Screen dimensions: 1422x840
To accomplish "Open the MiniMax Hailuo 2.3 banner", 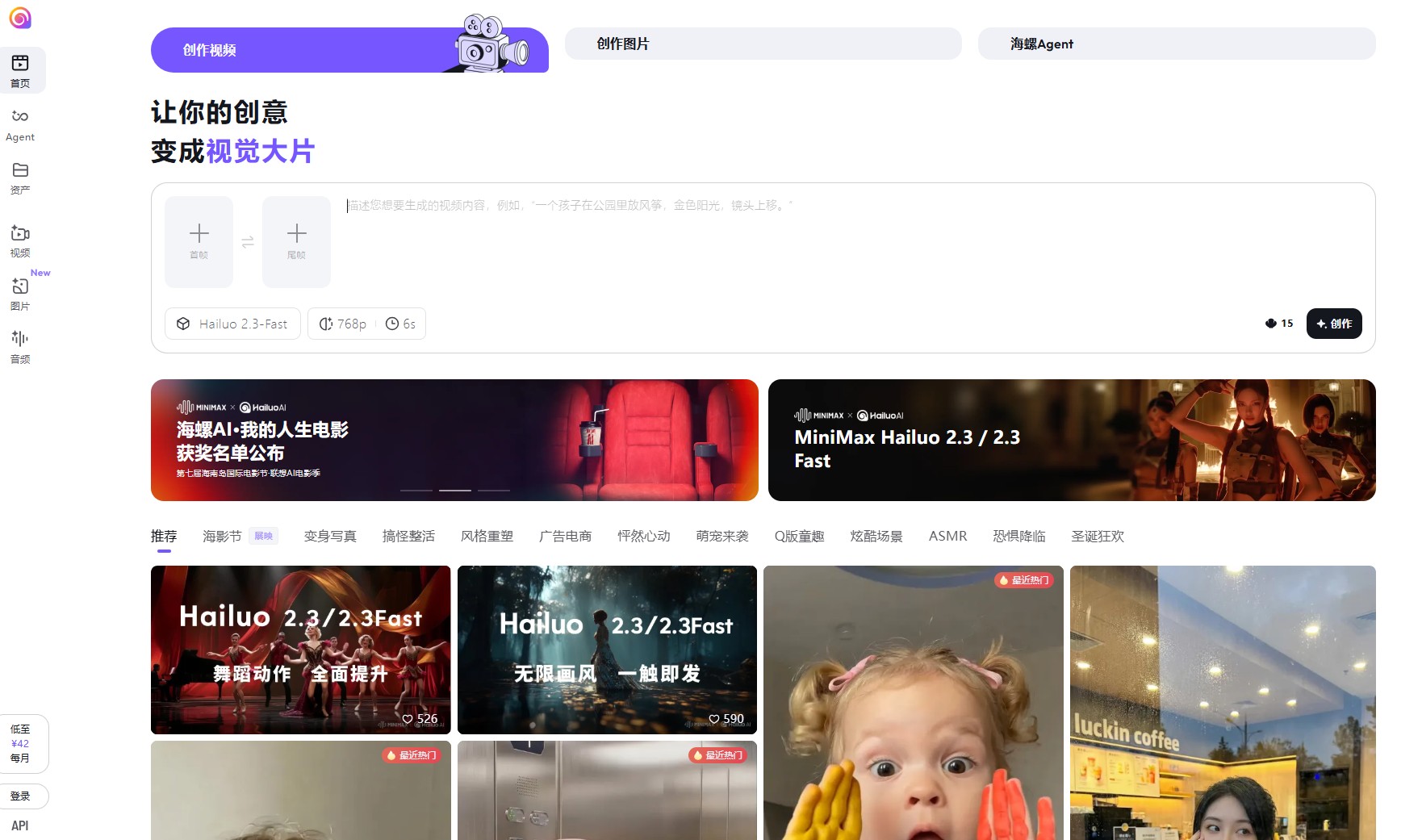I will pyautogui.click(x=1071, y=440).
